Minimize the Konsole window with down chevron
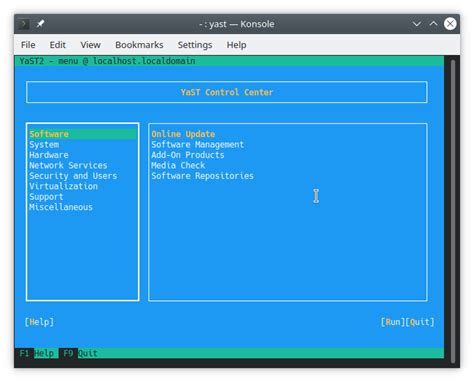 pos(417,24)
